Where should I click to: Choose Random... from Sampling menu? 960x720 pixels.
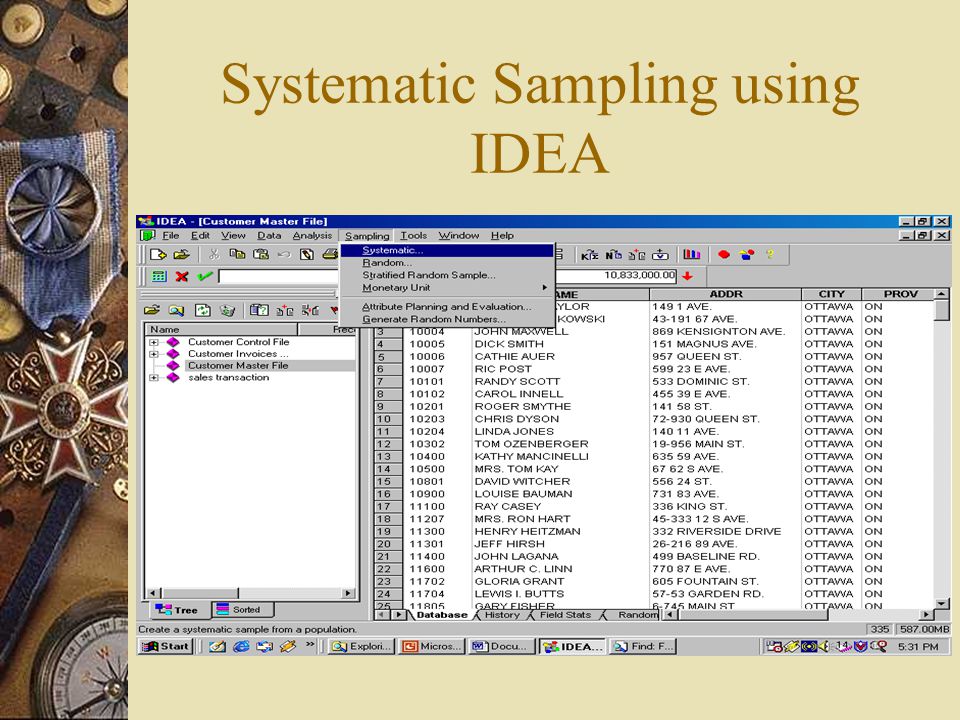click(448, 263)
